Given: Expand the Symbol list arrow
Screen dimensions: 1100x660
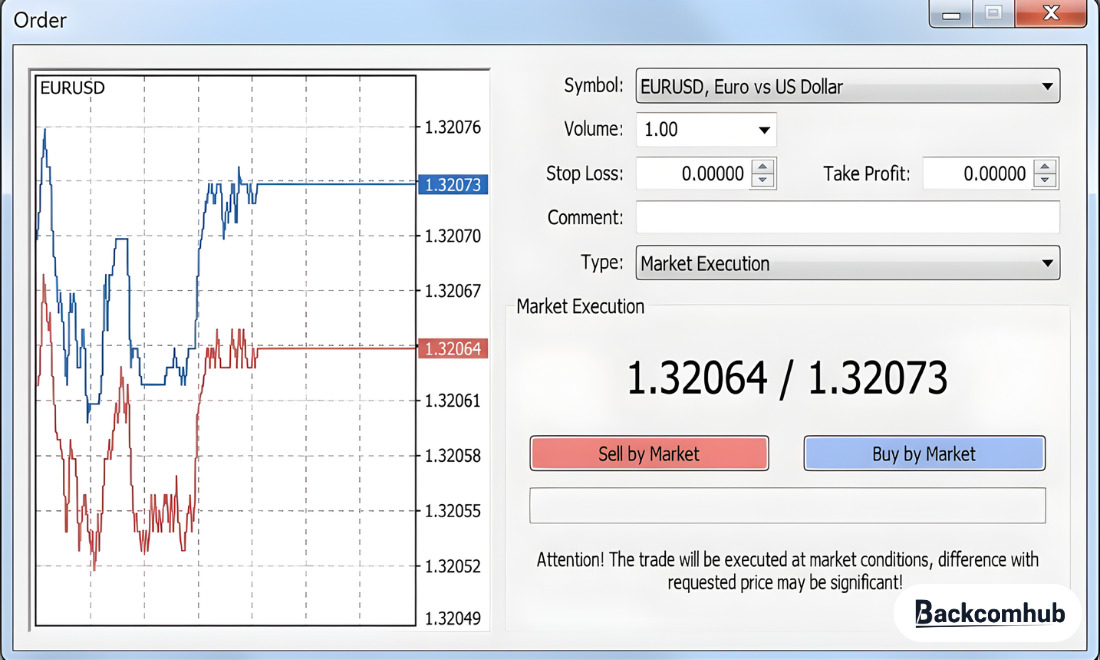Looking at the screenshot, I should click(1047, 86).
